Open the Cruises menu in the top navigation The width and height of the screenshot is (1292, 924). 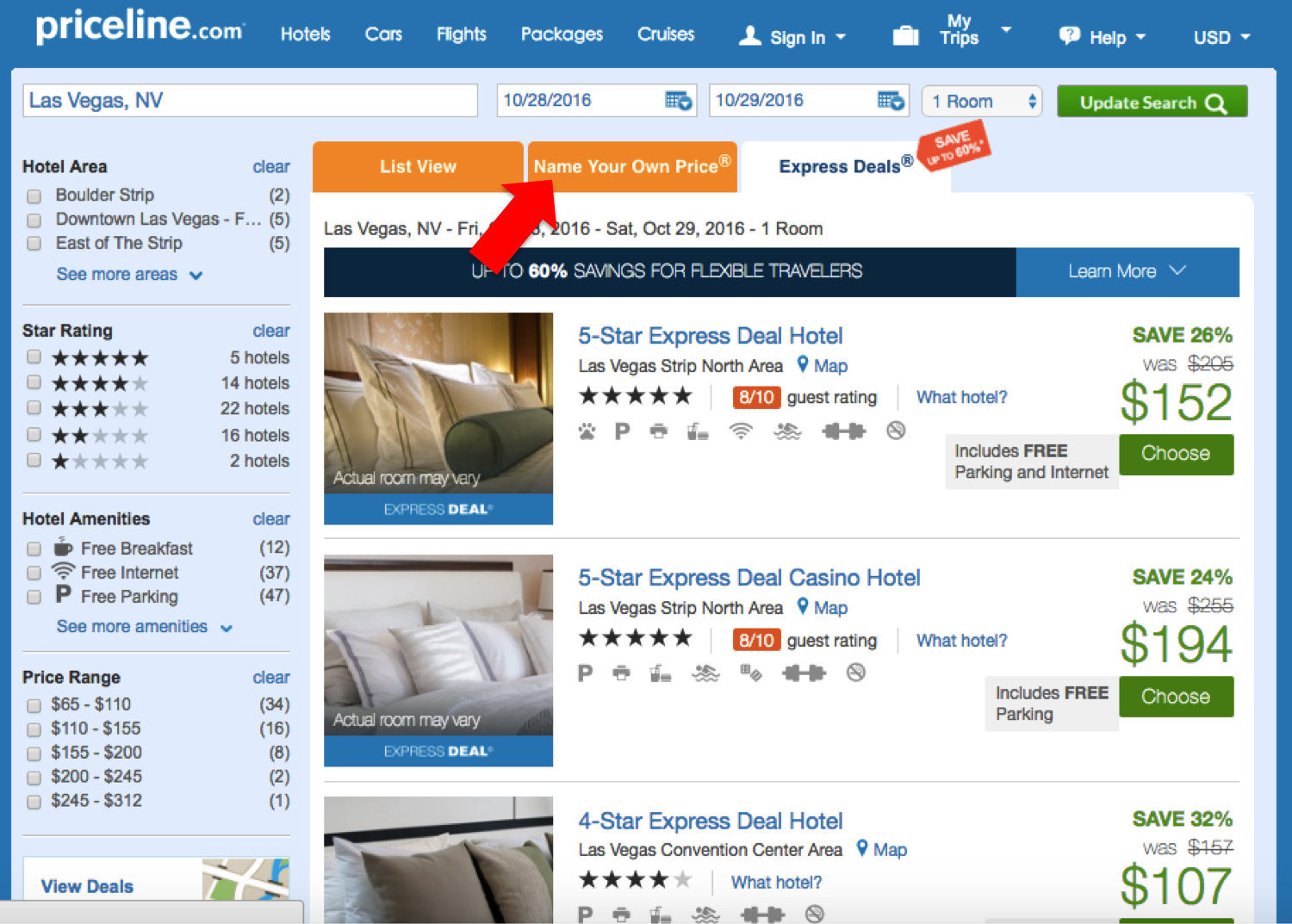tap(665, 34)
